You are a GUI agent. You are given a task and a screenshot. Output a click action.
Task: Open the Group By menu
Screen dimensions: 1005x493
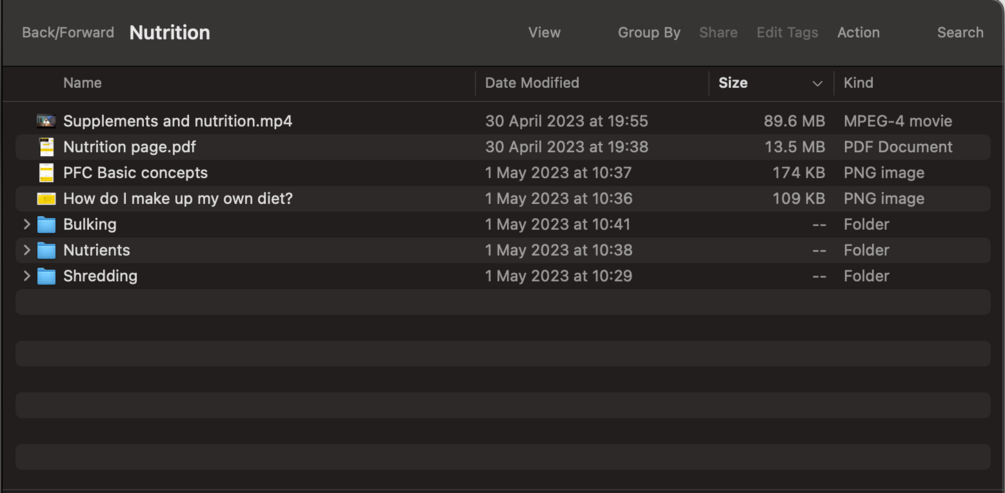(x=649, y=33)
